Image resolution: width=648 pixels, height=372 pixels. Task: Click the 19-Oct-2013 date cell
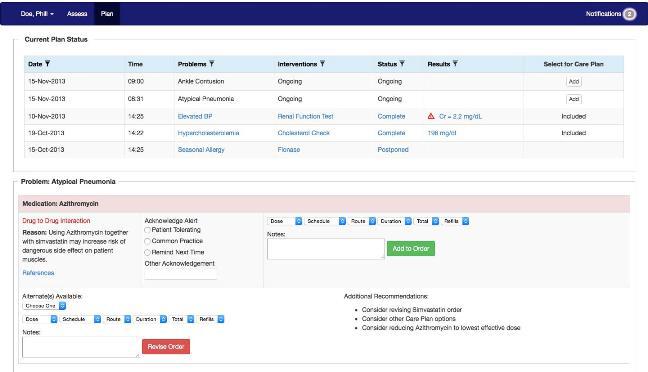(x=46, y=133)
